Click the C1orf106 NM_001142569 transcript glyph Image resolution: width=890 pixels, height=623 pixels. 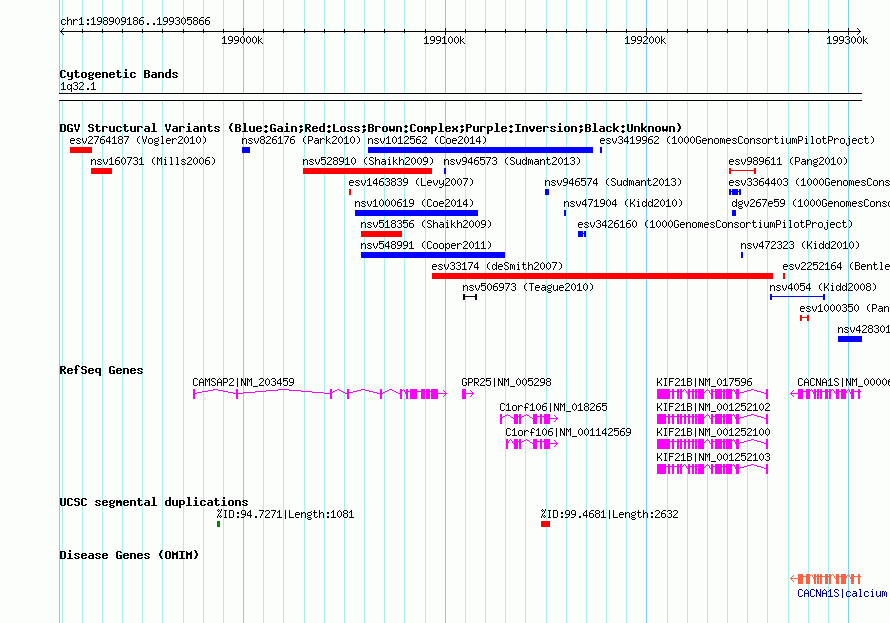(532, 444)
